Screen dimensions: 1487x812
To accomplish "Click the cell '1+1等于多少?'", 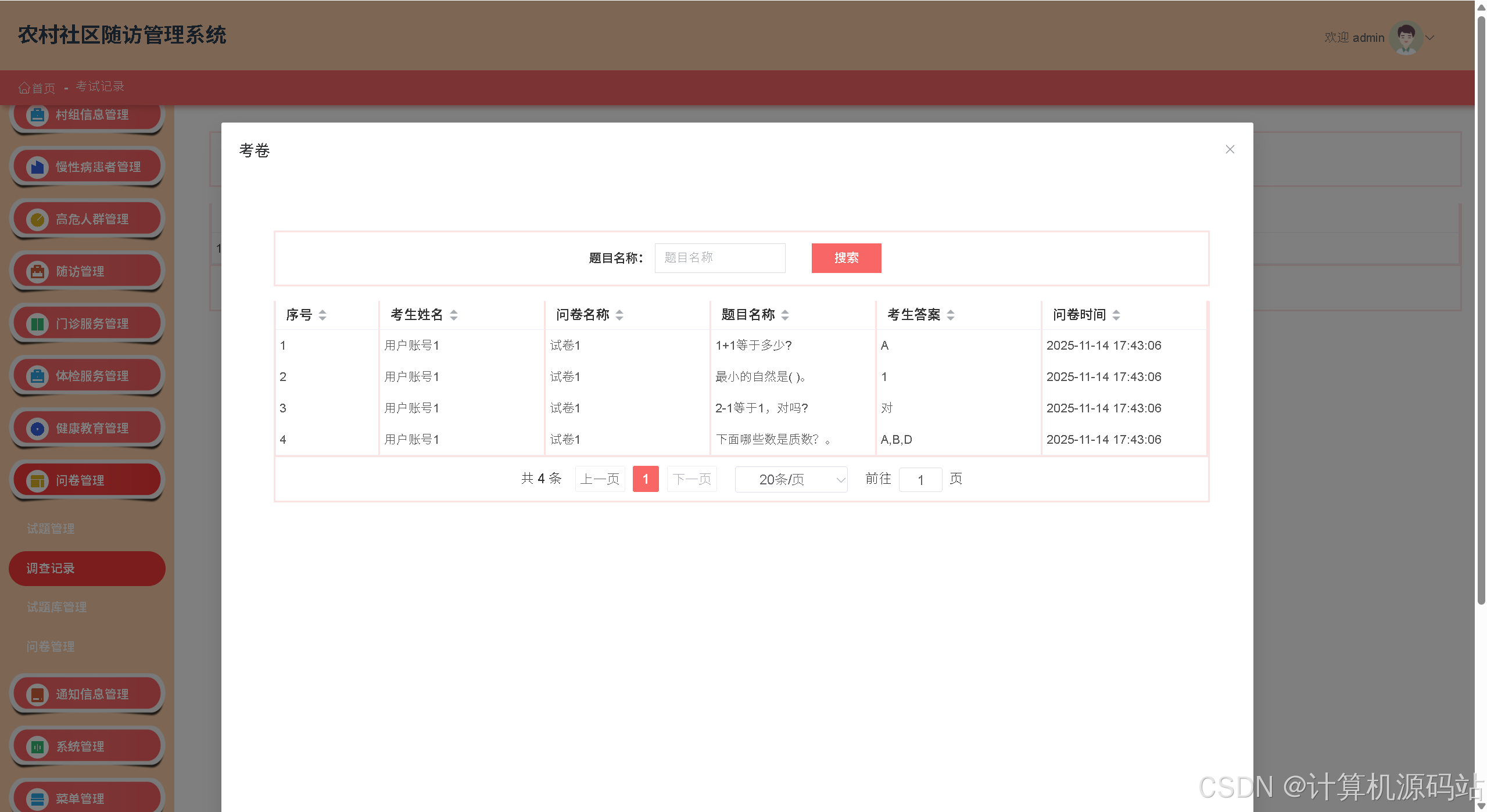I will pos(754,346).
